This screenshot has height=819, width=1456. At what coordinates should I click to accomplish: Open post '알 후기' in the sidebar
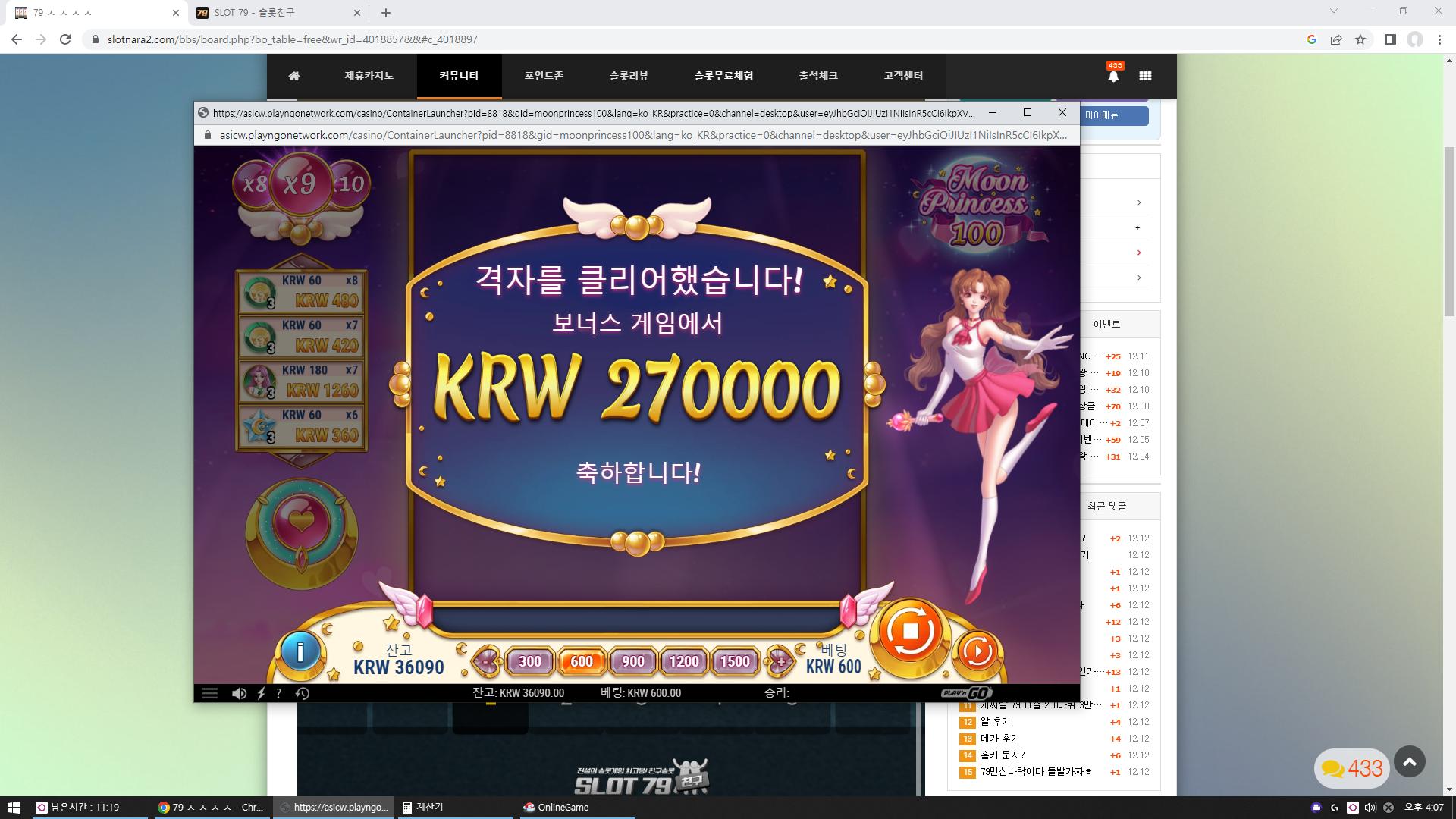[995, 722]
